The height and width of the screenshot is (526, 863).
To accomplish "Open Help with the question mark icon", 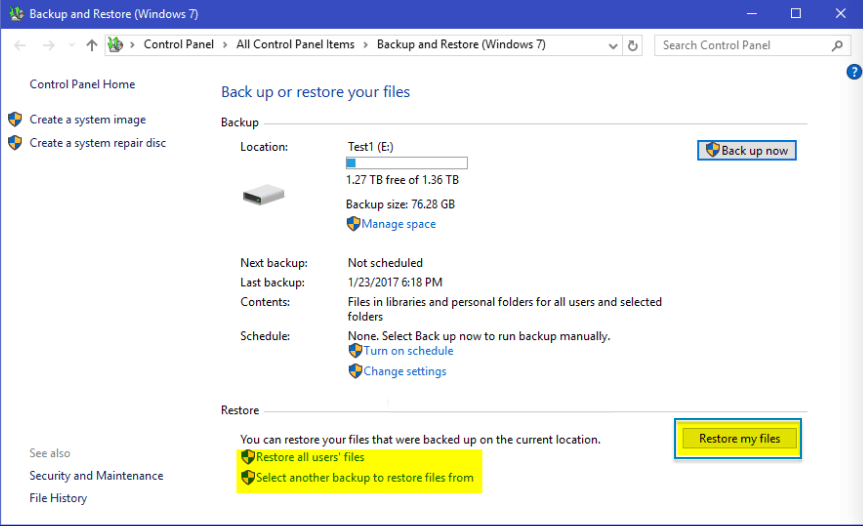I will tap(854, 72).
